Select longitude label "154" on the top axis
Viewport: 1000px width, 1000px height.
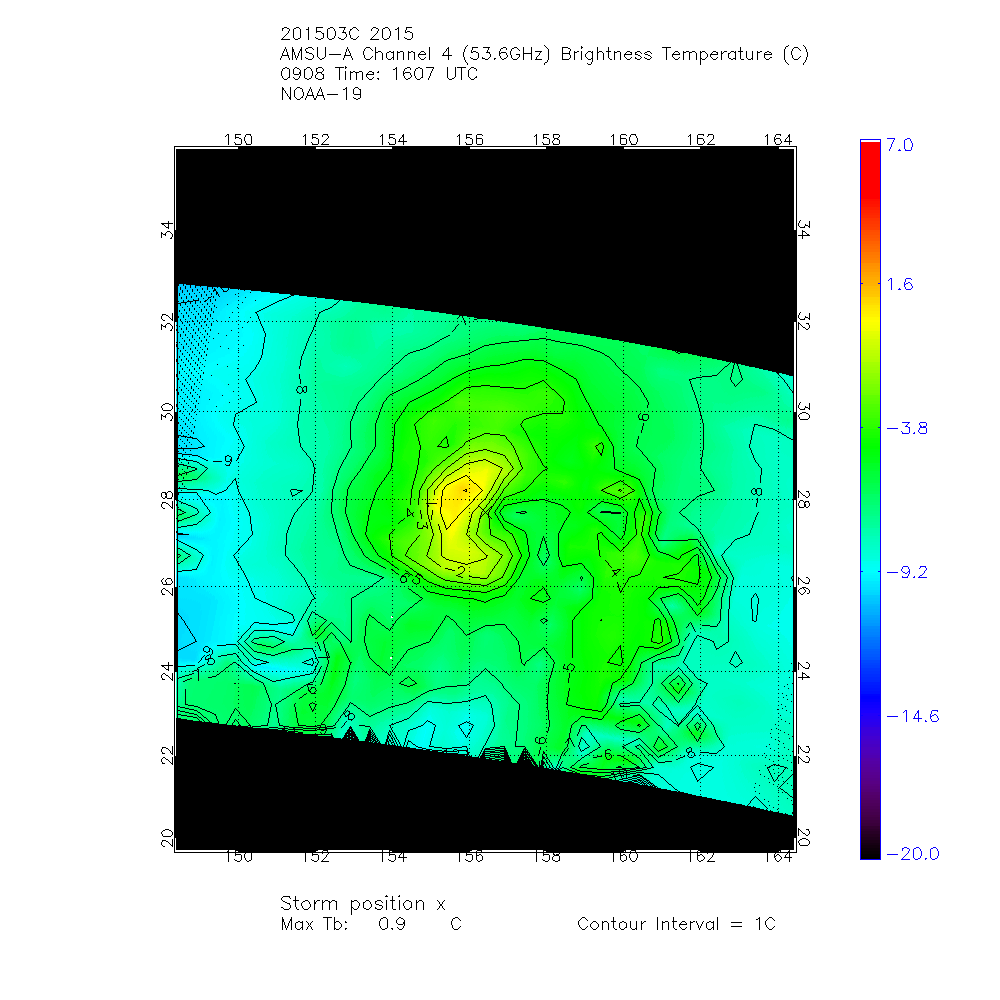pyautogui.click(x=392, y=140)
